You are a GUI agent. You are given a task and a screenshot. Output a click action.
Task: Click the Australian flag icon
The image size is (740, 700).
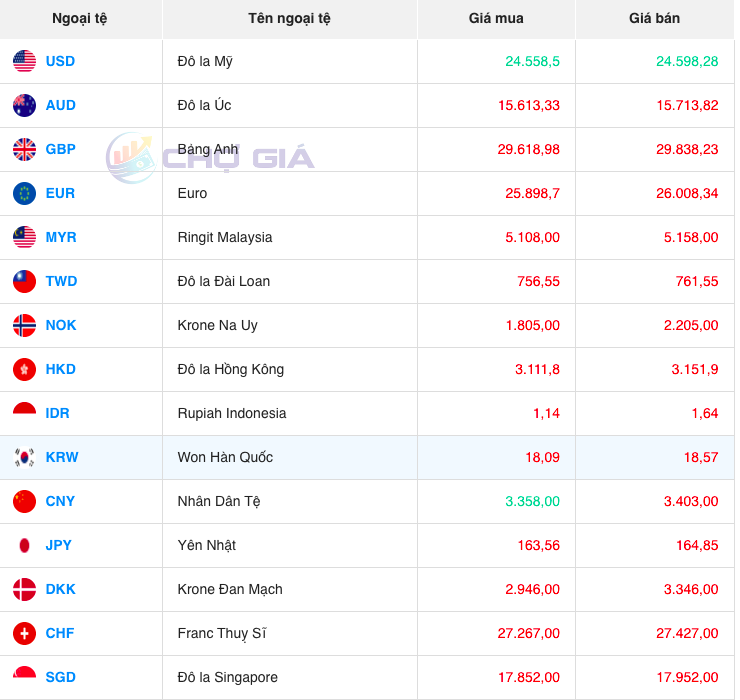click(x=24, y=105)
